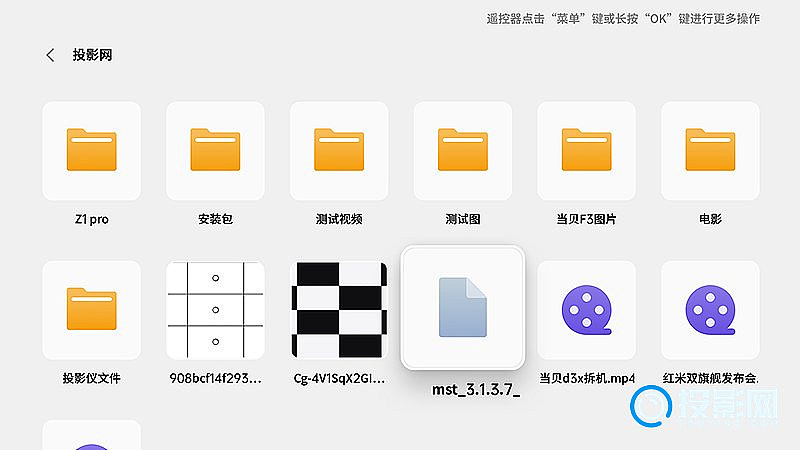Image resolution: width=800 pixels, height=450 pixels.
Task: Click the mst_3.1.3.7_ file name
Action: [476, 390]
